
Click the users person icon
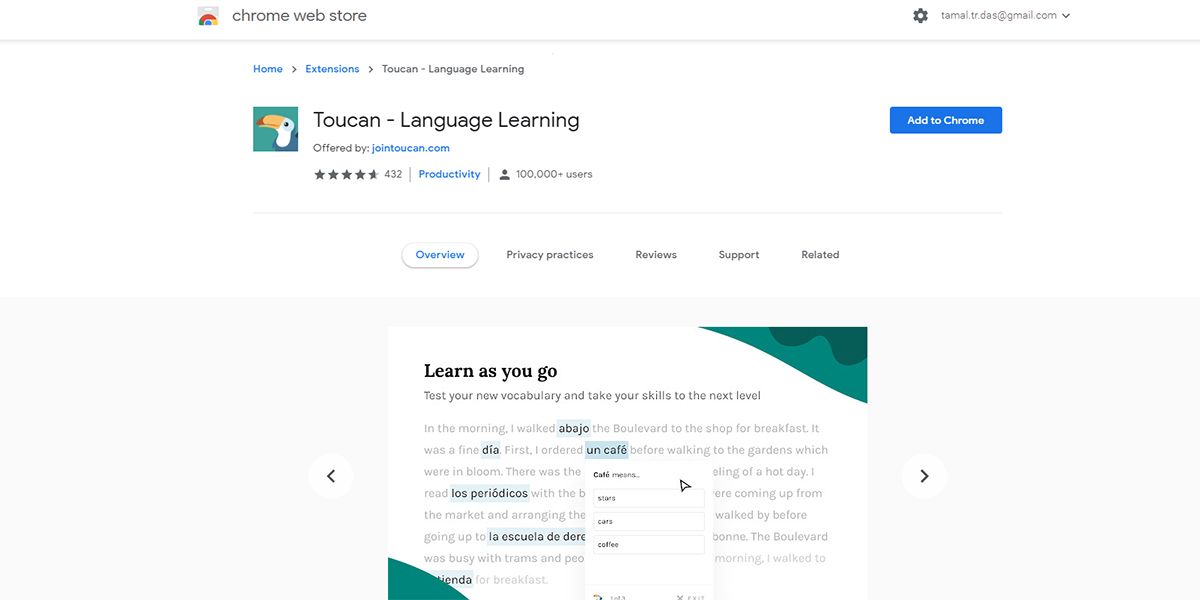click(504, 174)
